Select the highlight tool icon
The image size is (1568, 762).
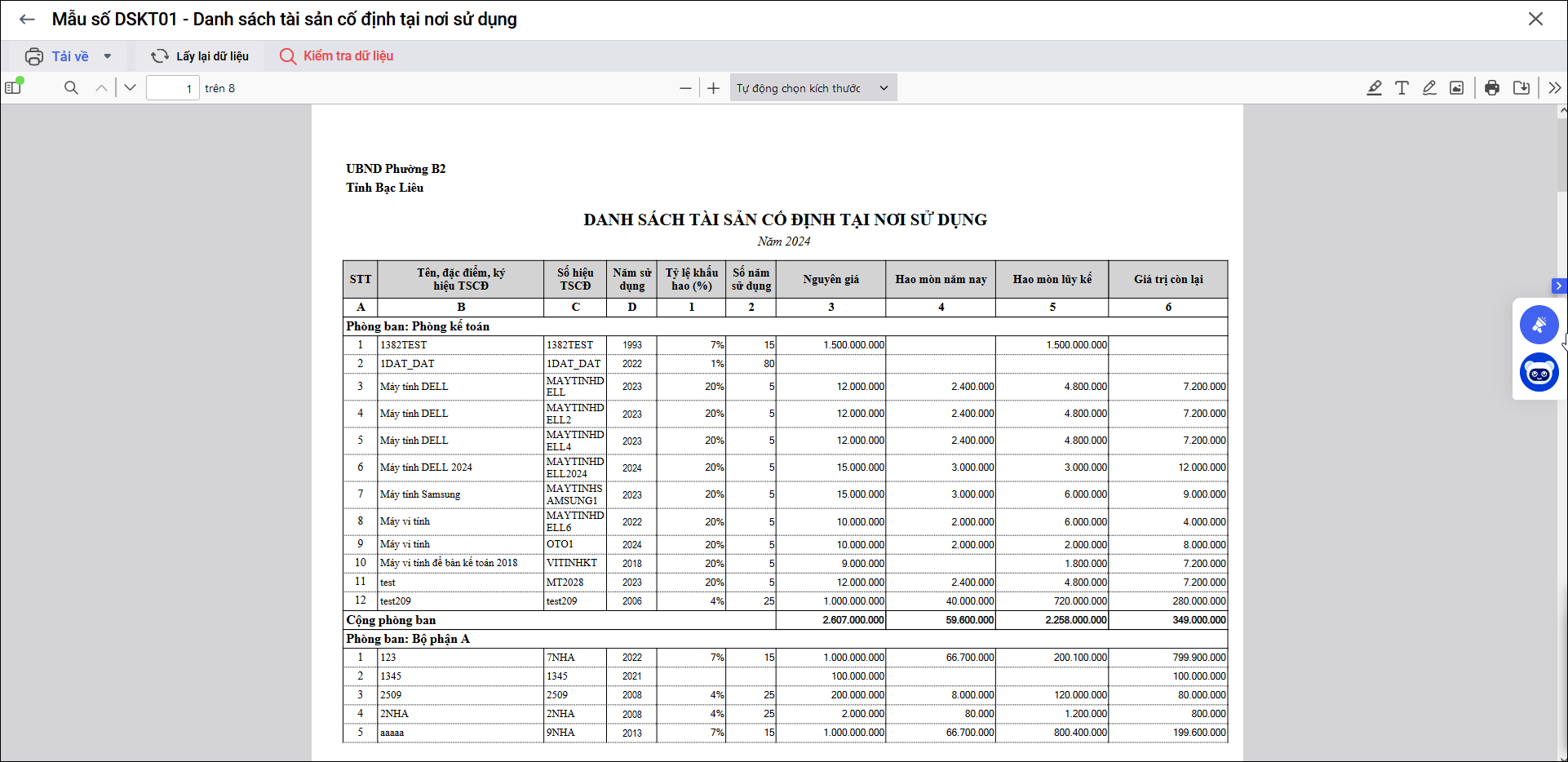[x=1374, y=88]
